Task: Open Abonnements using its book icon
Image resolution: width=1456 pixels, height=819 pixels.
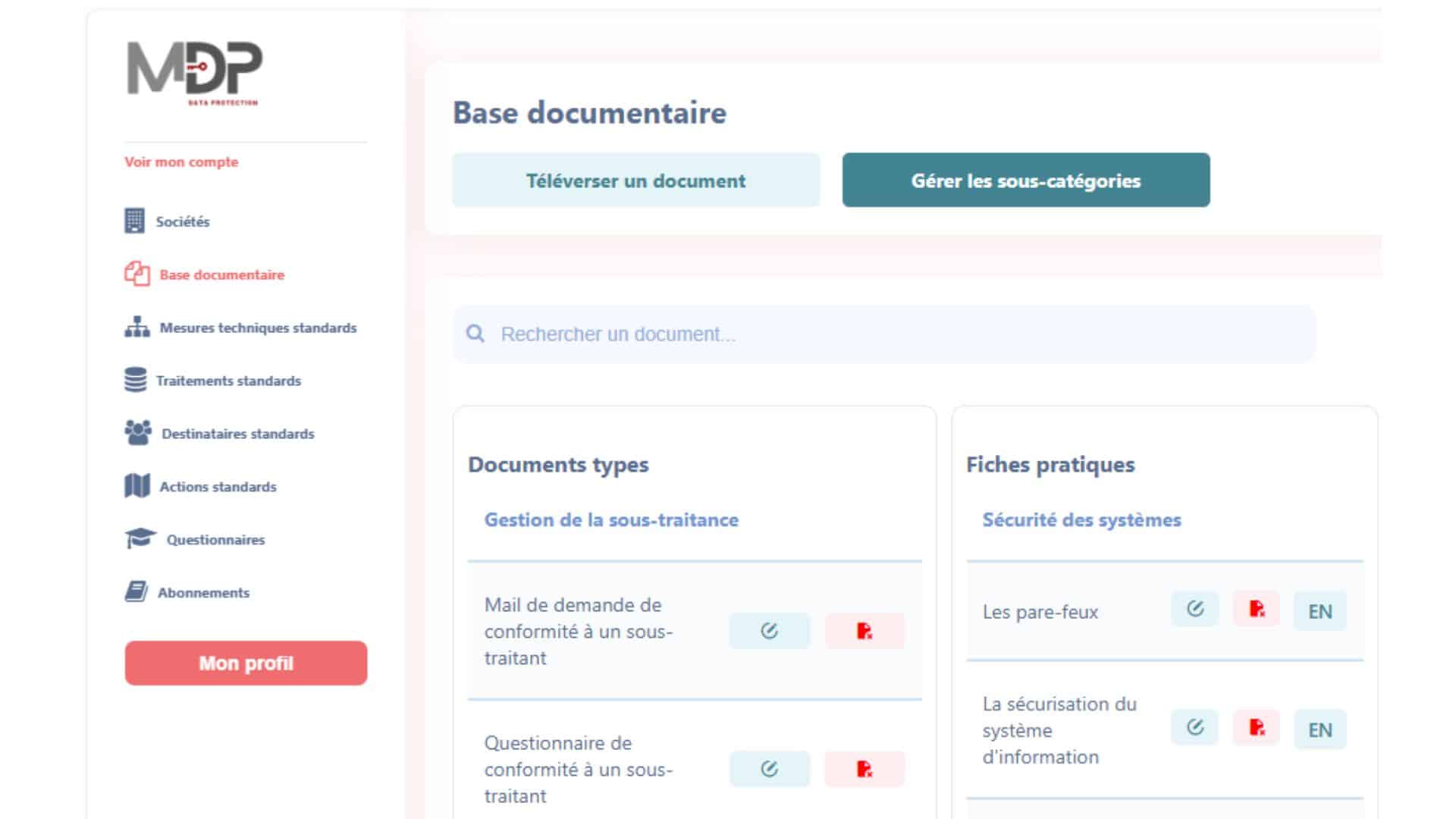Action: click(135, 592)
